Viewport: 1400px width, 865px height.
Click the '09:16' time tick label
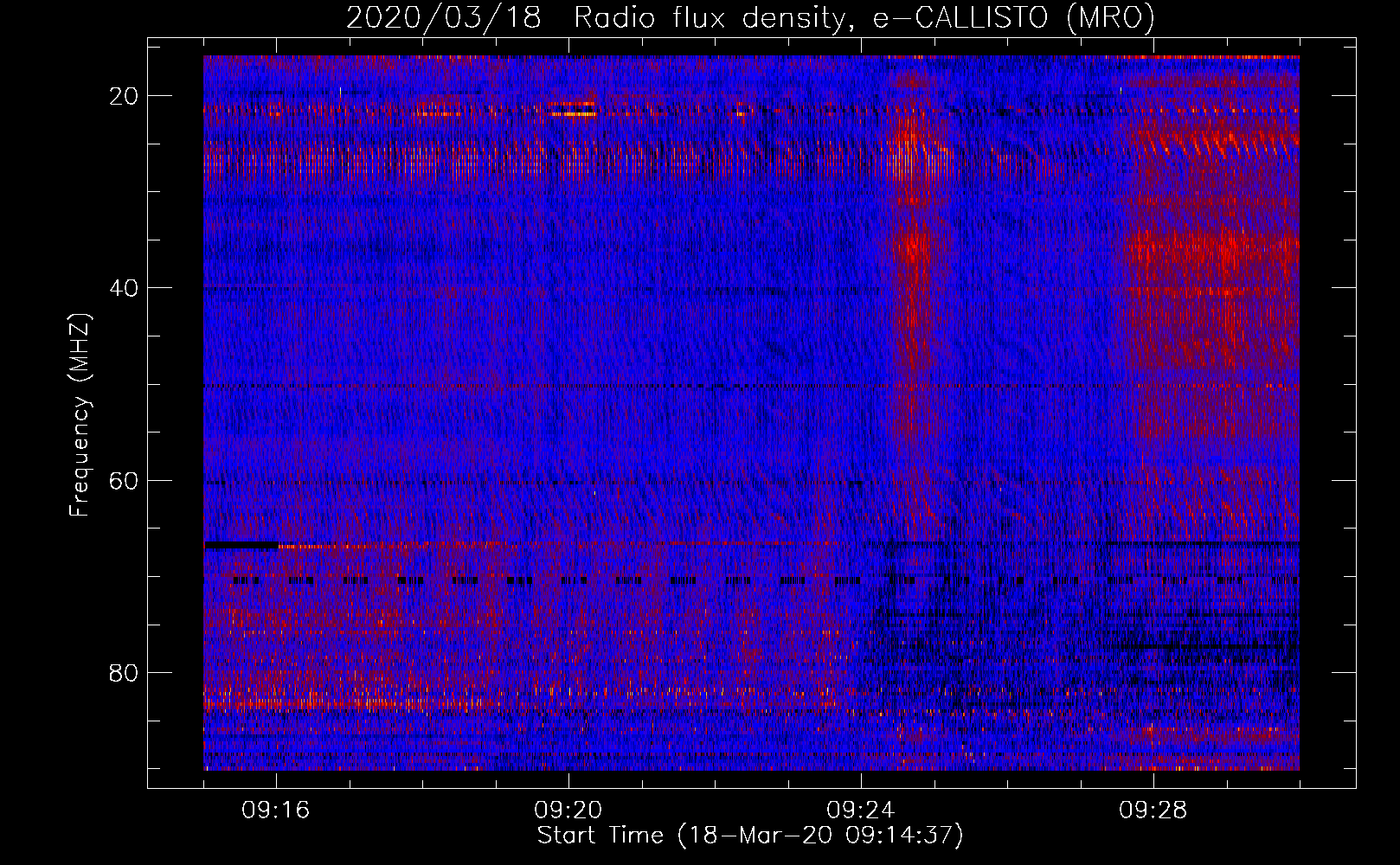(276, 811)
